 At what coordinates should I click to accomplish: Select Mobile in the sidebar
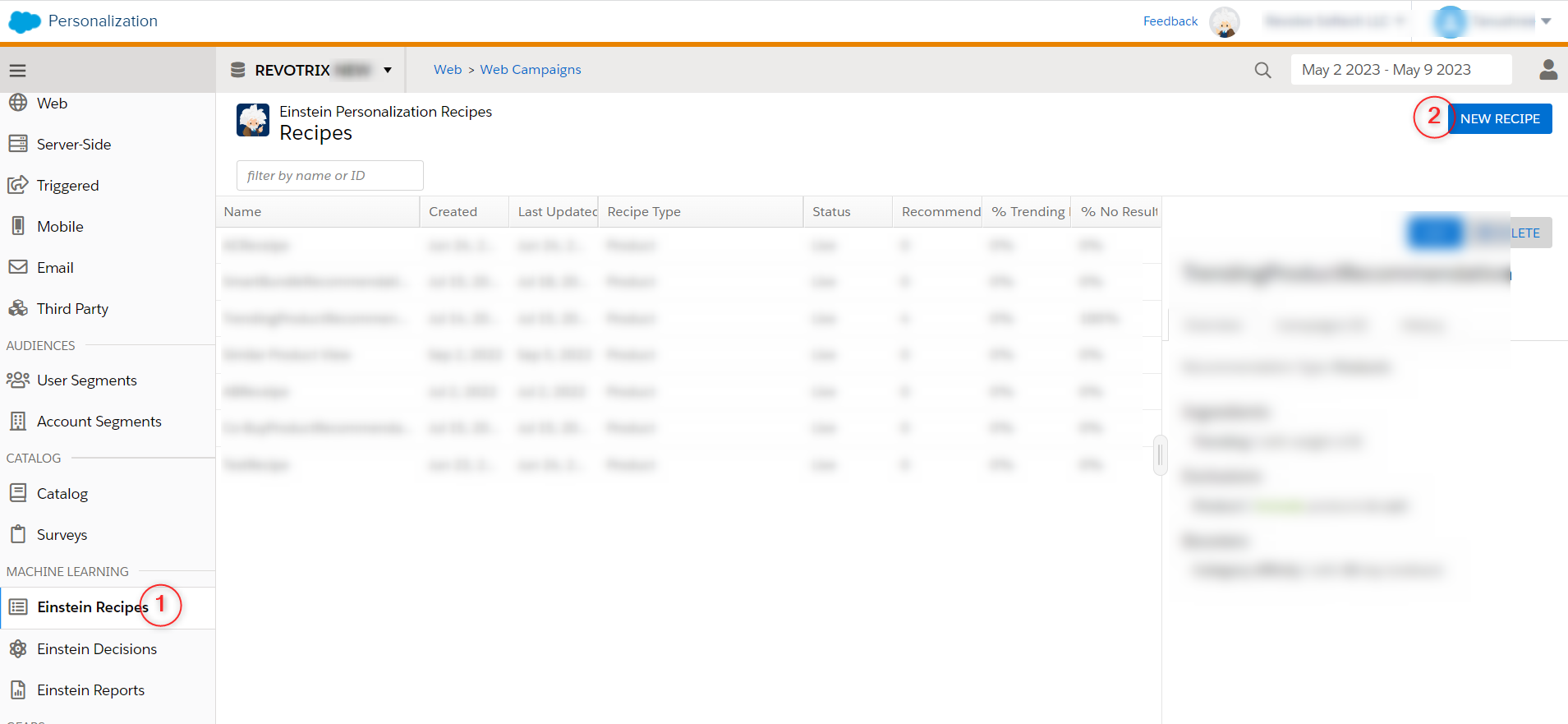tap(60, 226)
